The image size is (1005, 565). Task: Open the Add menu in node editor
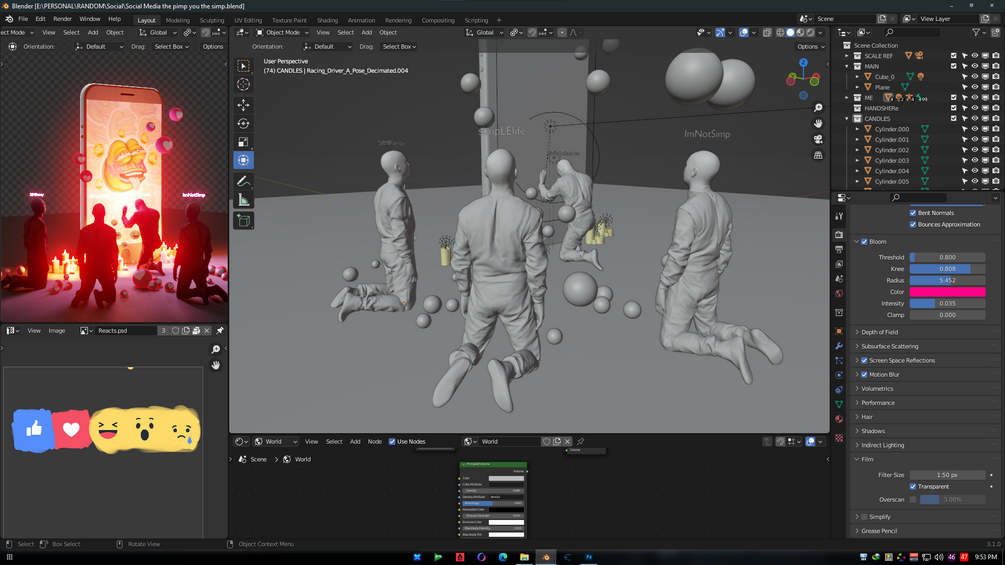[x=355, y=441]
